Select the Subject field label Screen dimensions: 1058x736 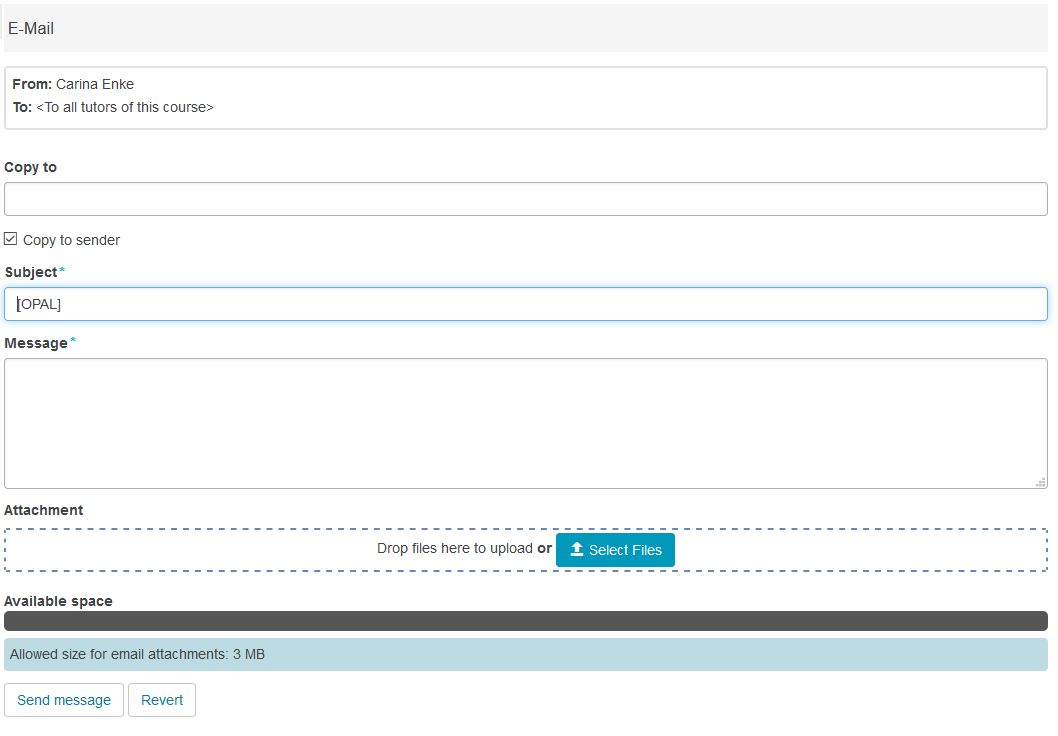pyautogui.click(x=31, y=272)
